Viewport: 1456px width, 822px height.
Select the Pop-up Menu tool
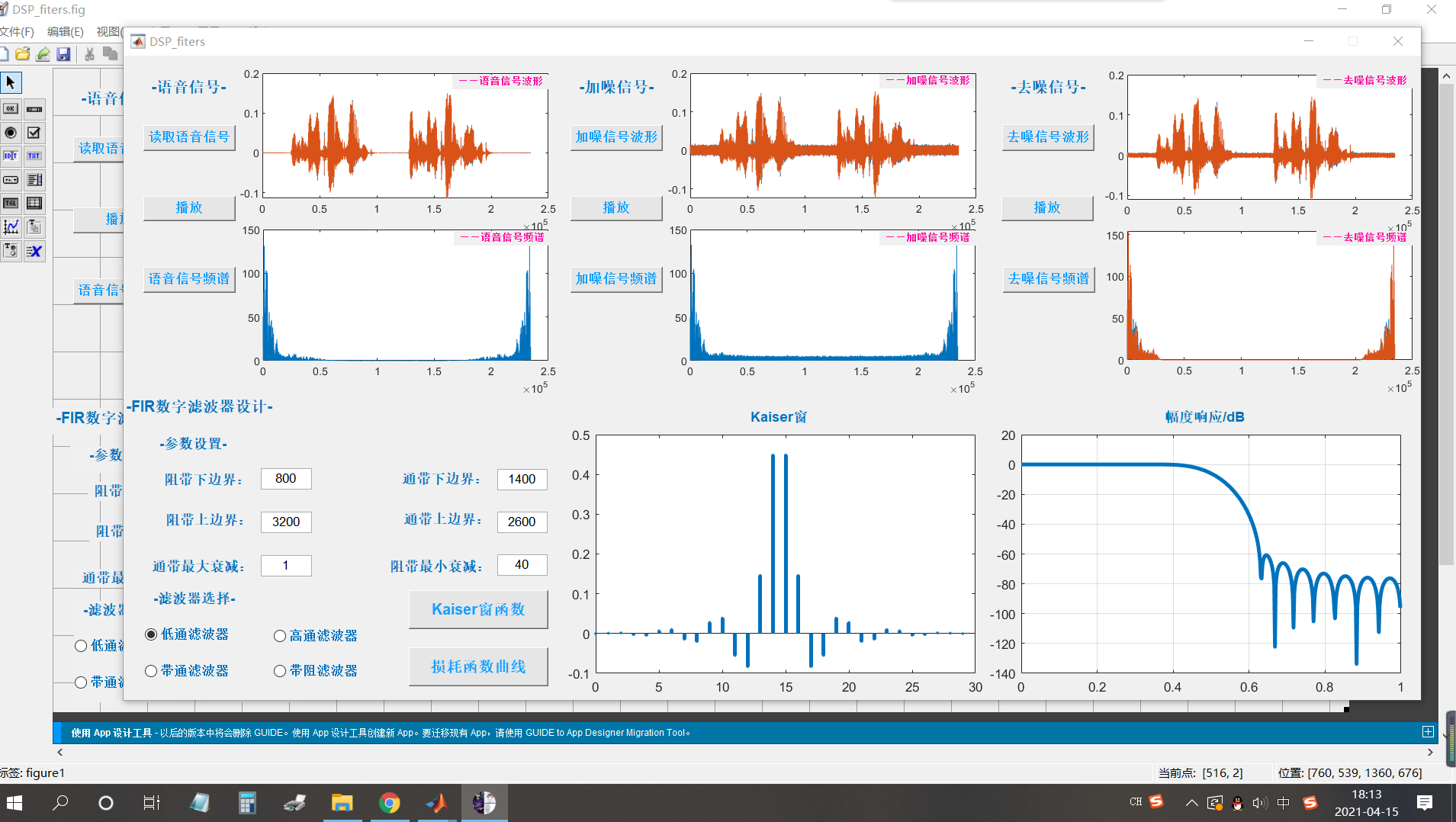coord(11,180)
